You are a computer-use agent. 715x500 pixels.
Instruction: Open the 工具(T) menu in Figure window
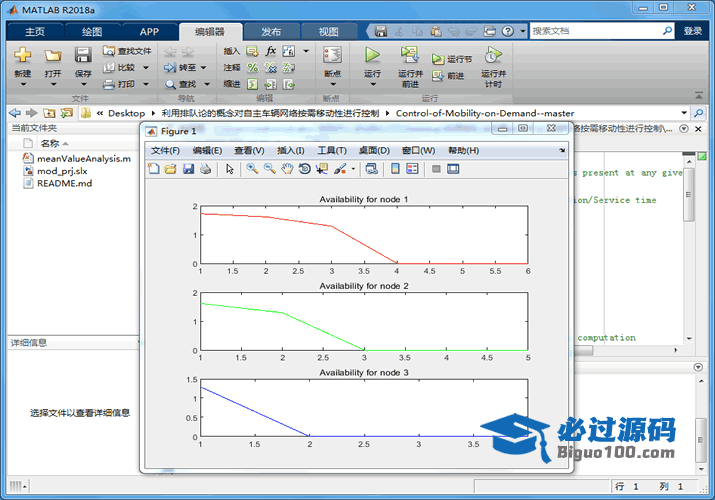point(331,150)
